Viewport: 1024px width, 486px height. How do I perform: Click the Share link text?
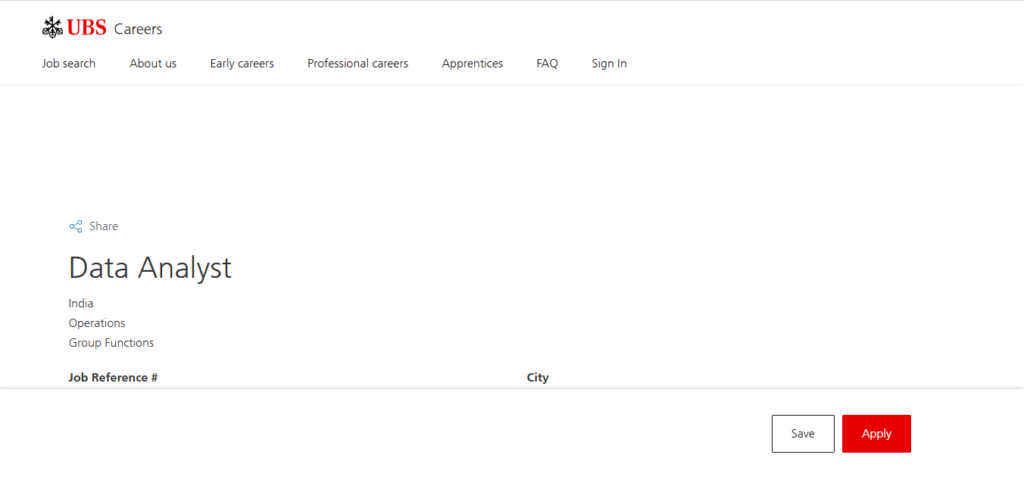104,227
